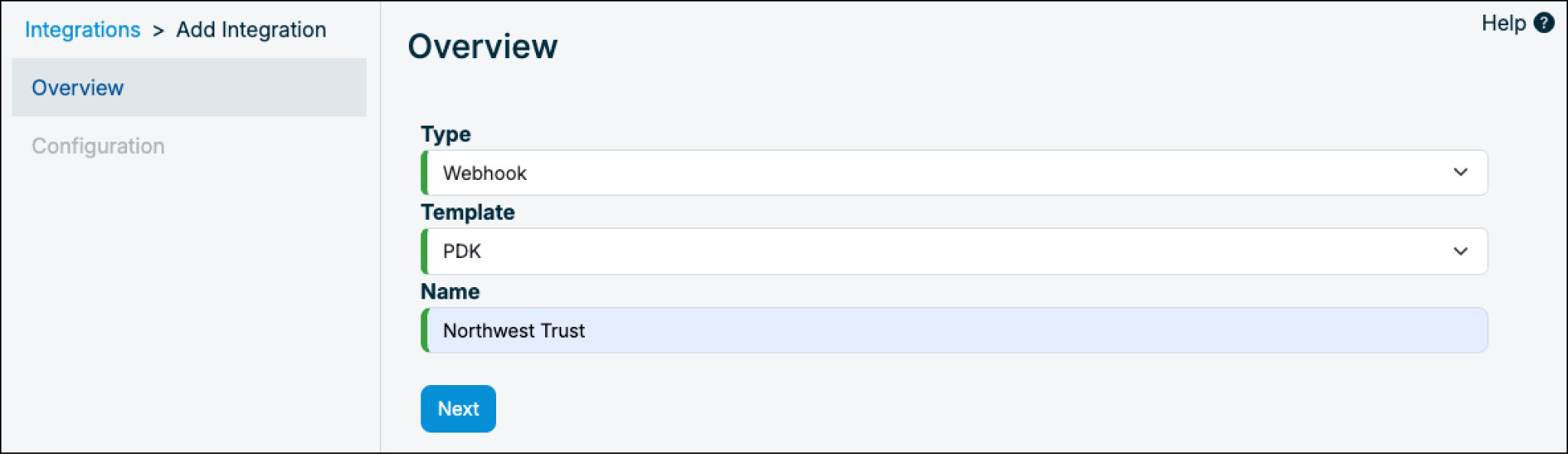Click the Type field label

tap(446, 134)
